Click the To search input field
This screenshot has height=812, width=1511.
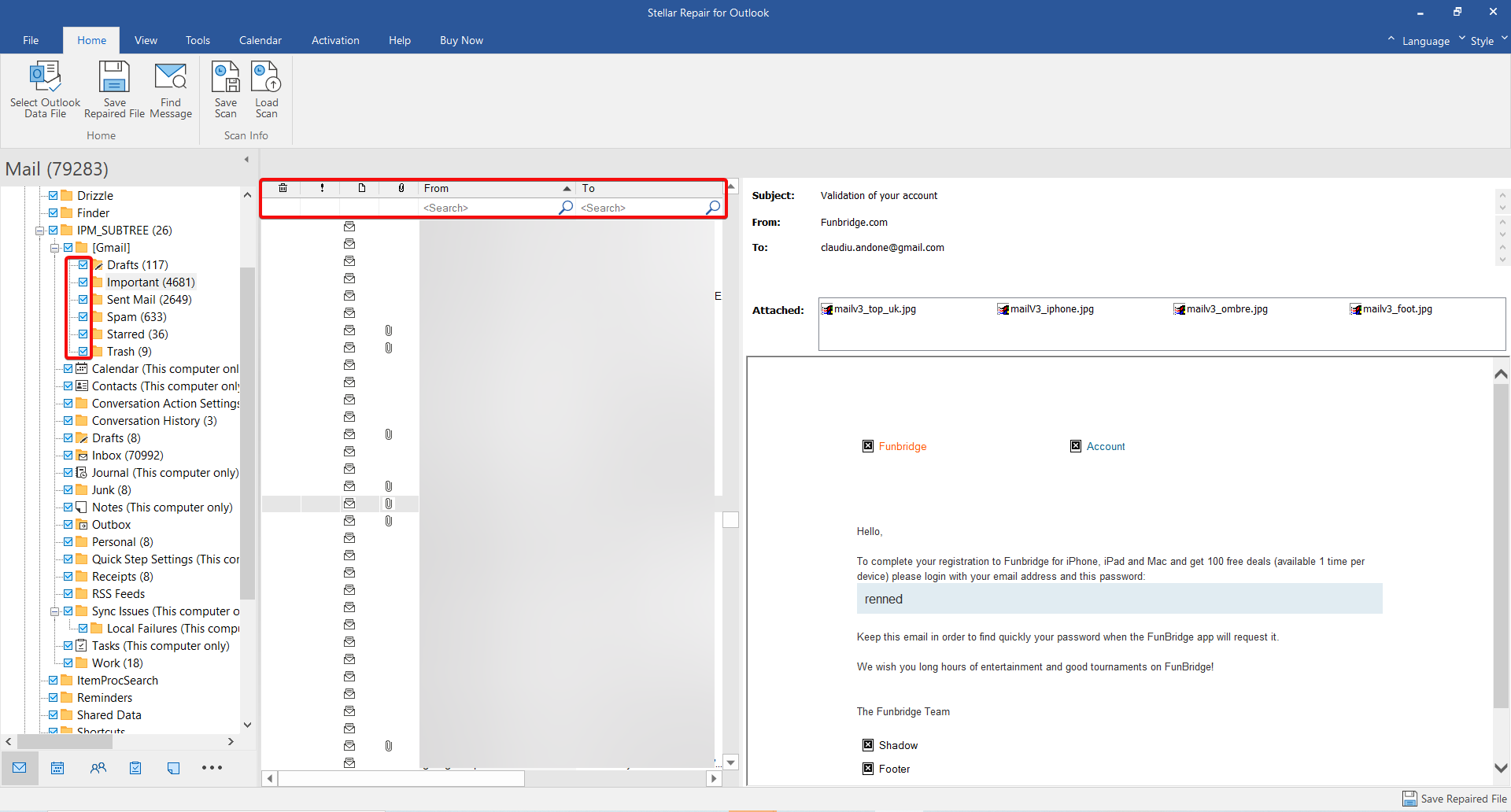pos(641,208)
